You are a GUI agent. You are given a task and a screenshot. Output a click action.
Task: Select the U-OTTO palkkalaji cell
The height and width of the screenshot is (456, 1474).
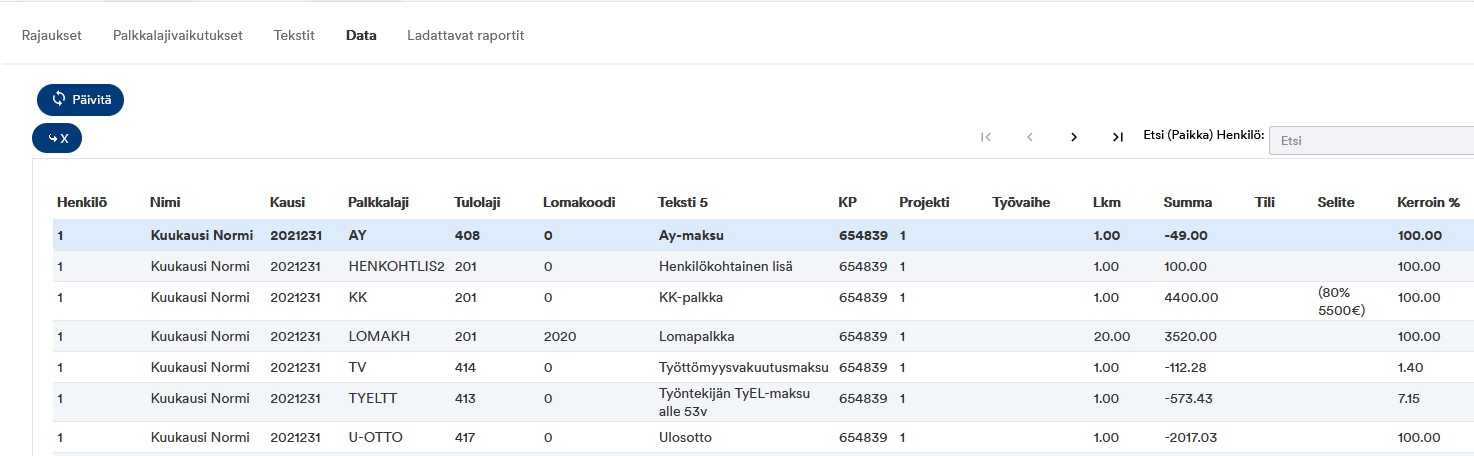tap(375, 438)
